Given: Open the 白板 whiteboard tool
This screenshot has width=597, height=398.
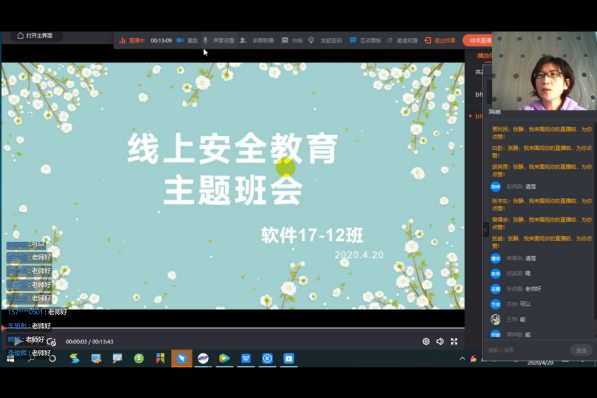Looking at the screenshot, I should 292,40.
